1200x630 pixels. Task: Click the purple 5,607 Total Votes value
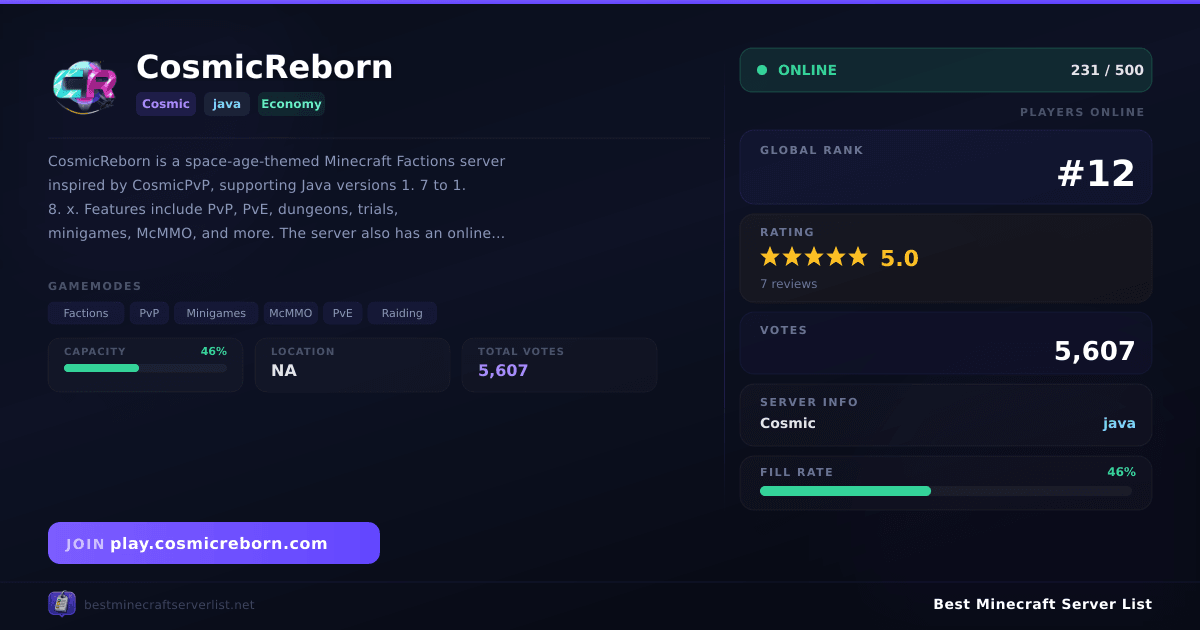pyautogui.click(x=503, y=371)
